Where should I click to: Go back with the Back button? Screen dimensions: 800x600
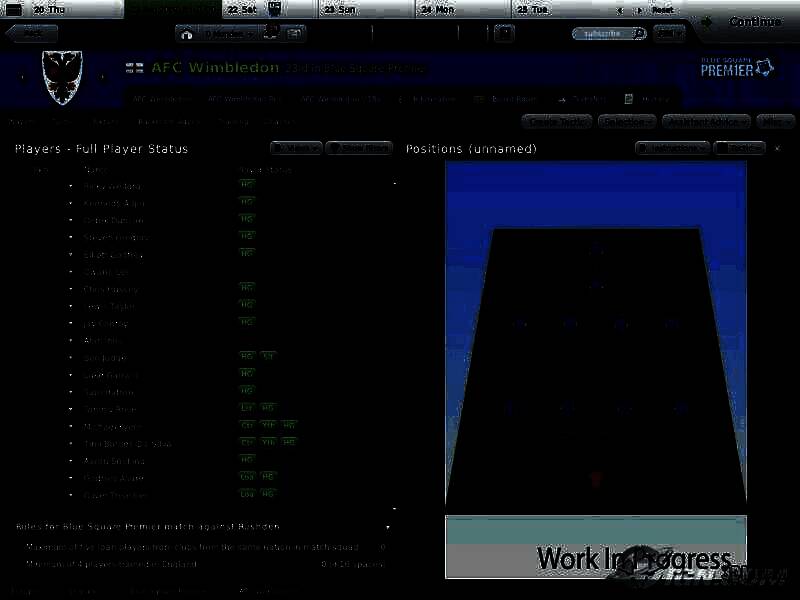[32, 33]
